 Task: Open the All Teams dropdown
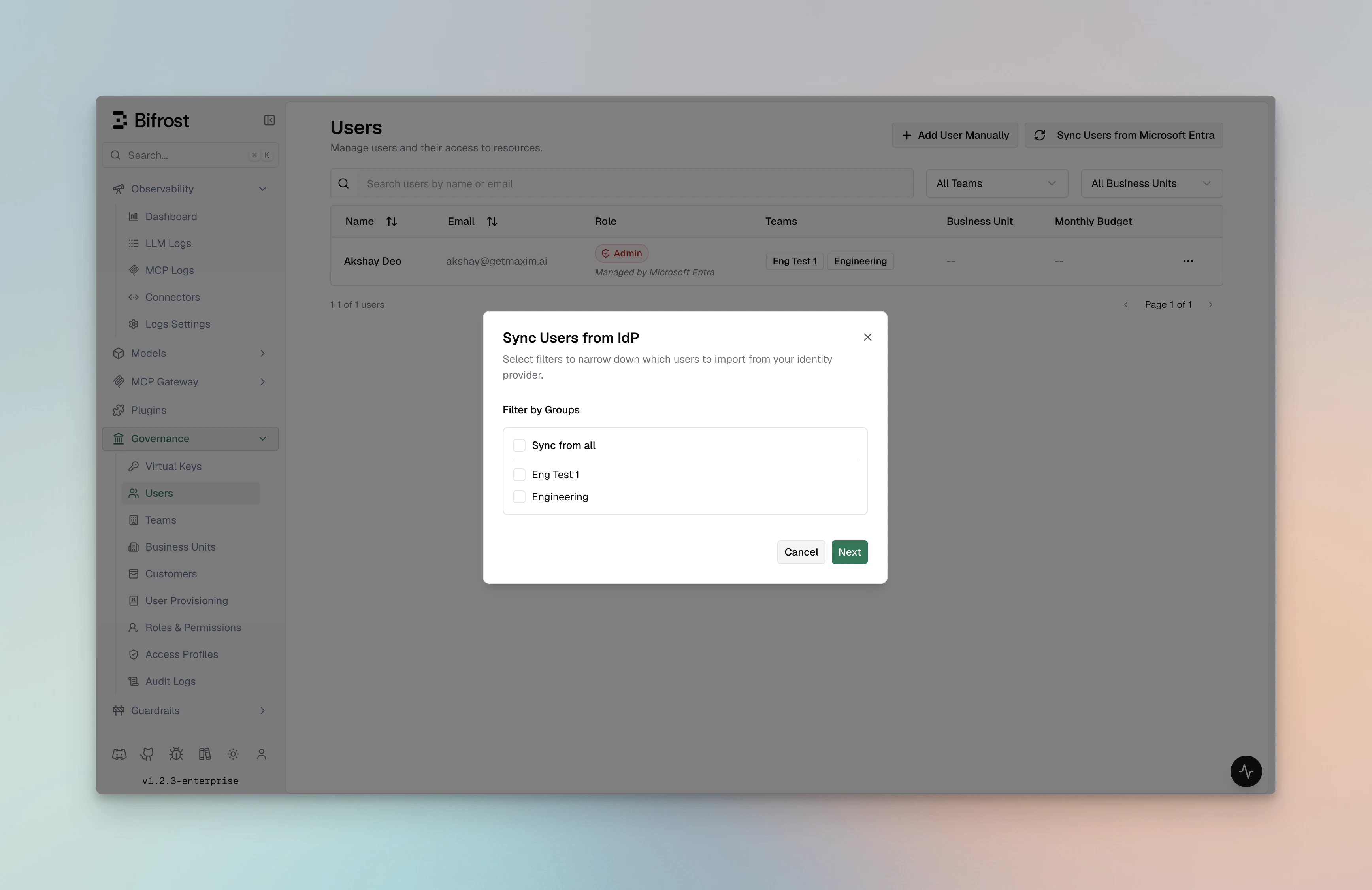click(x=997, y=183)
